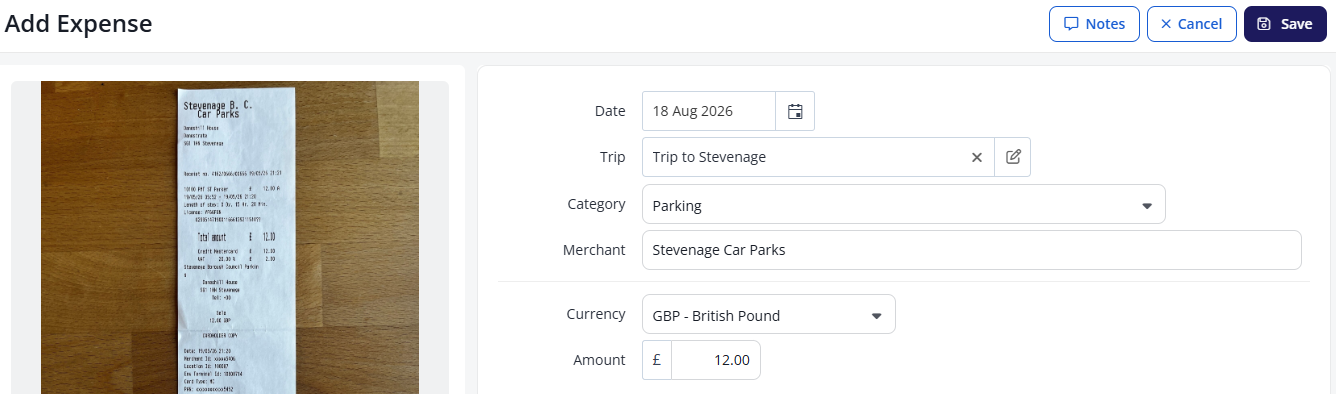The width and height of the screenshot is (1336, 394).
Task: Click the Amount field showing 12.00
Action: tap(716, 360)
